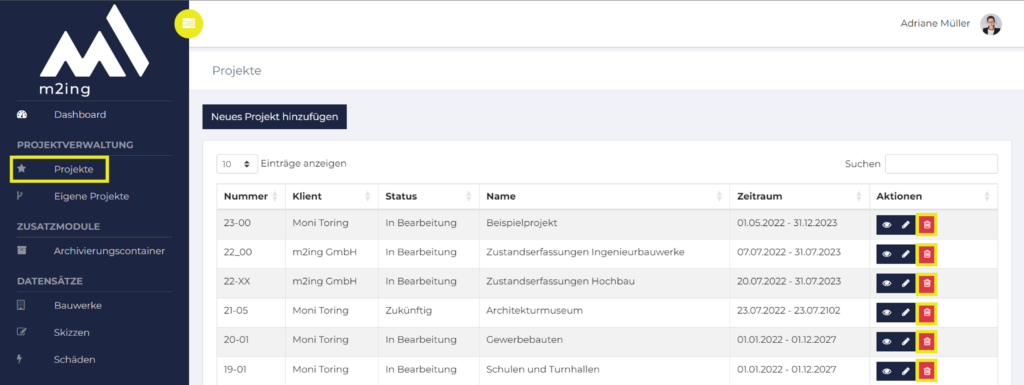
Task: Delete Beispielprojekt with trash icon
Action: (x=926, y=224)
